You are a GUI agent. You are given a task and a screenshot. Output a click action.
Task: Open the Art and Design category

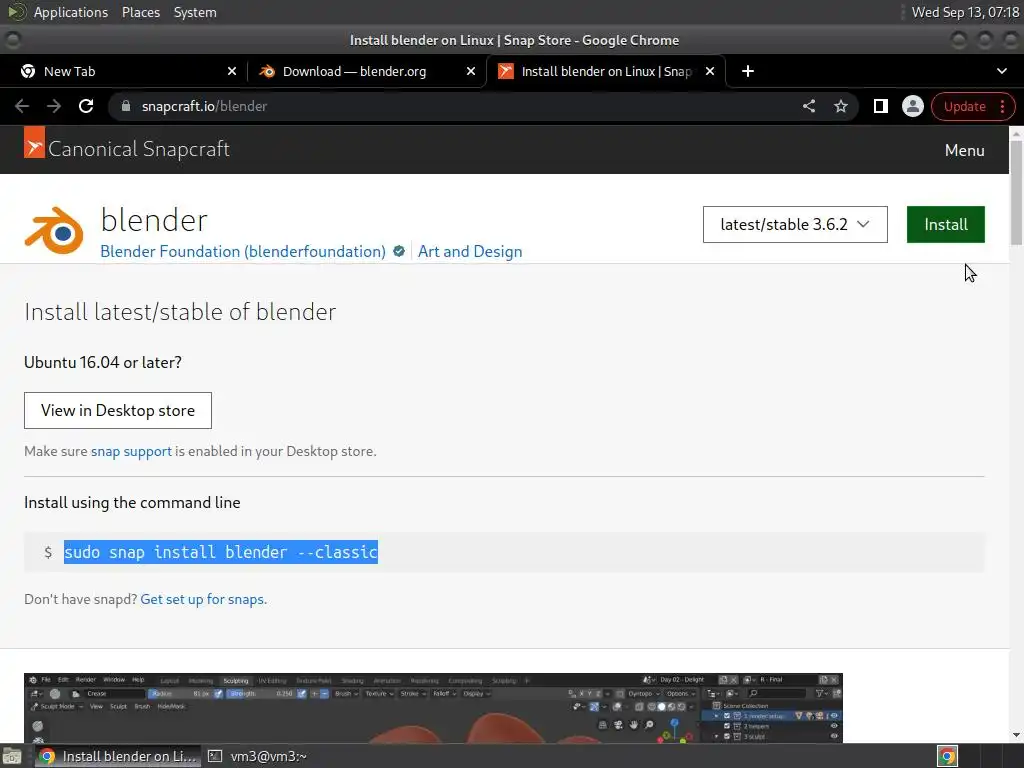coord(470,251)
